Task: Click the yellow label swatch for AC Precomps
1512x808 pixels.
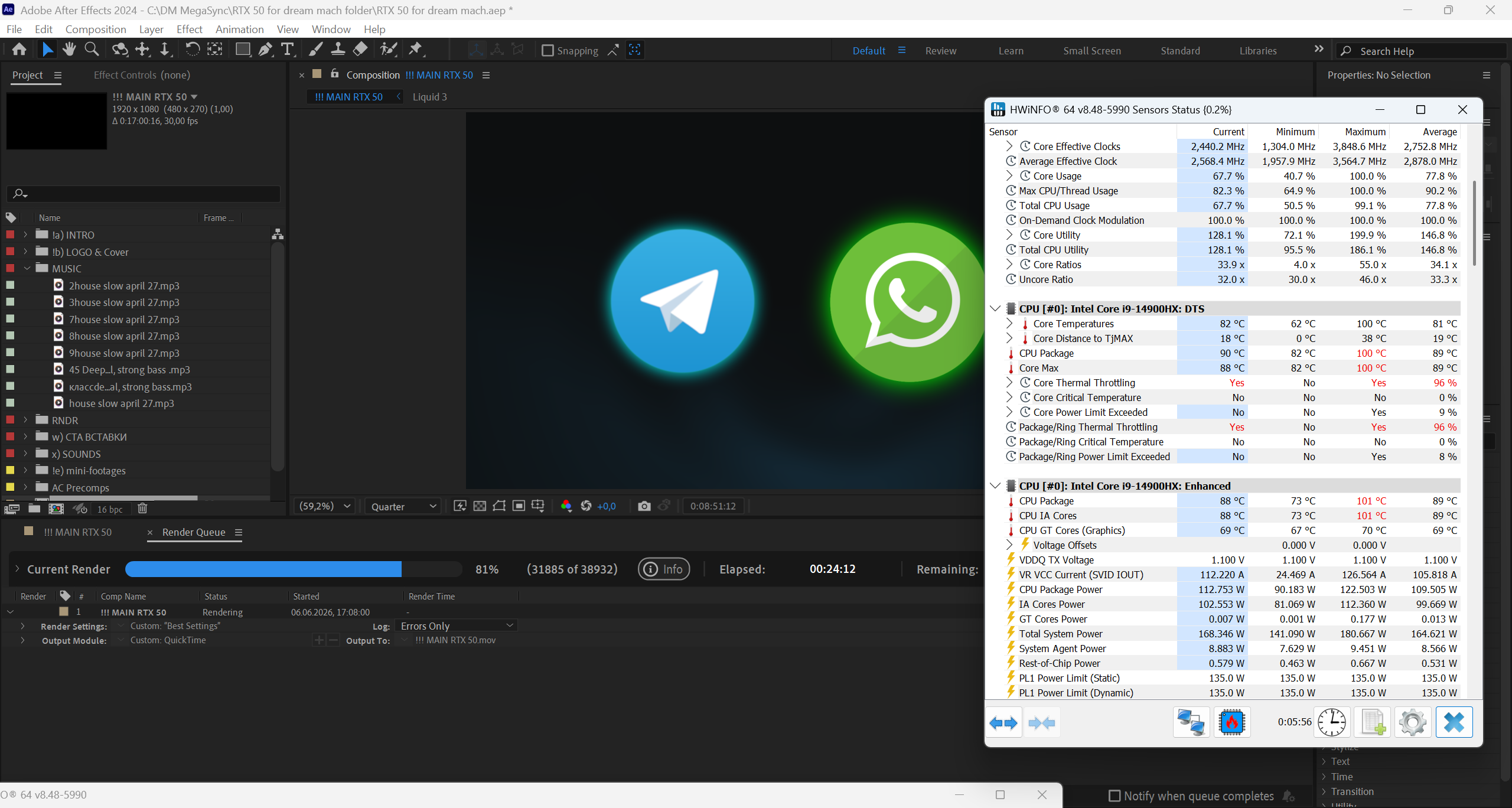Action: point(10,487)
